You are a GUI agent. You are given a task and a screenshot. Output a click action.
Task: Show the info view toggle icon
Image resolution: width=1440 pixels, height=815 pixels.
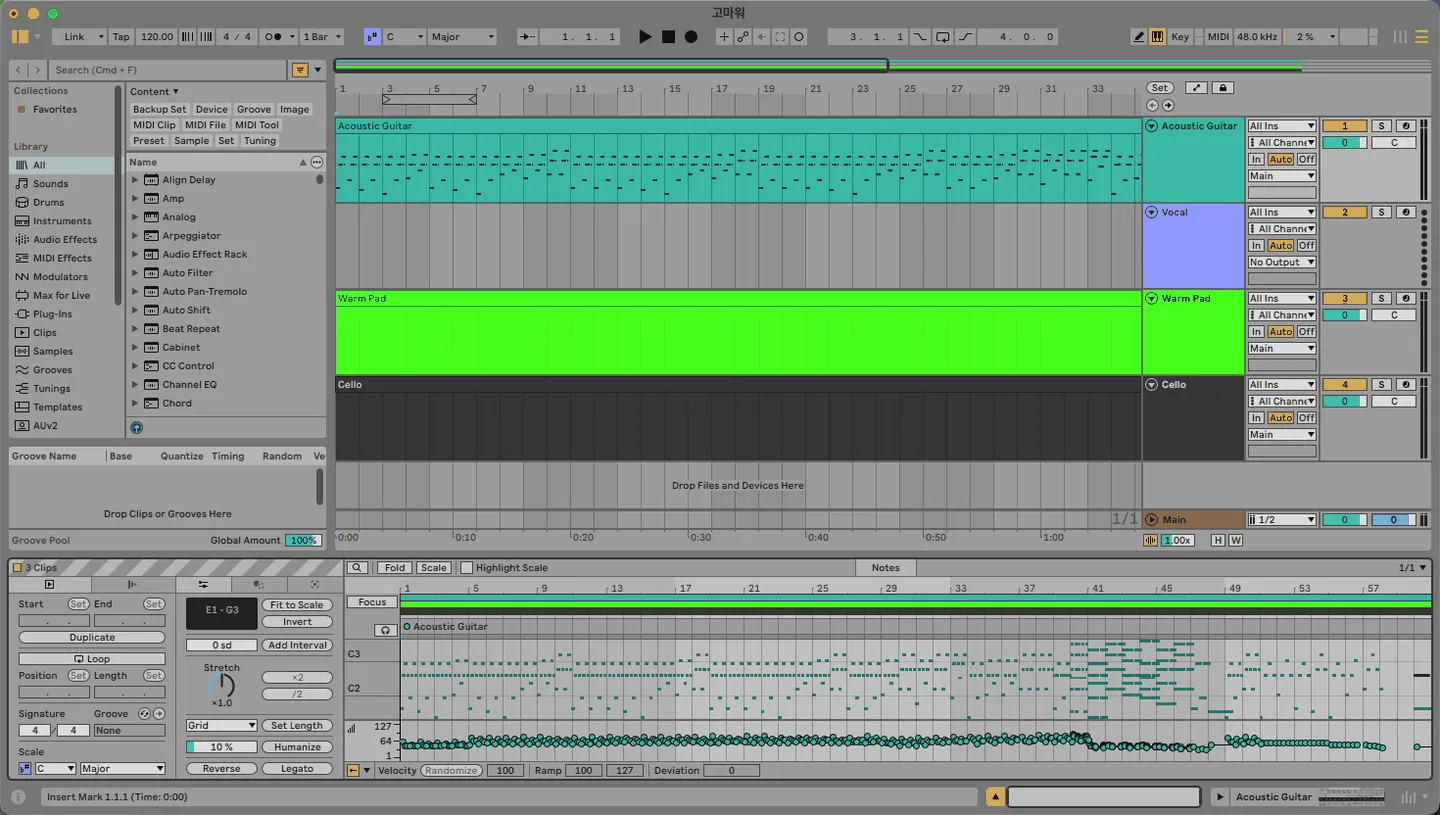point(18,797)
